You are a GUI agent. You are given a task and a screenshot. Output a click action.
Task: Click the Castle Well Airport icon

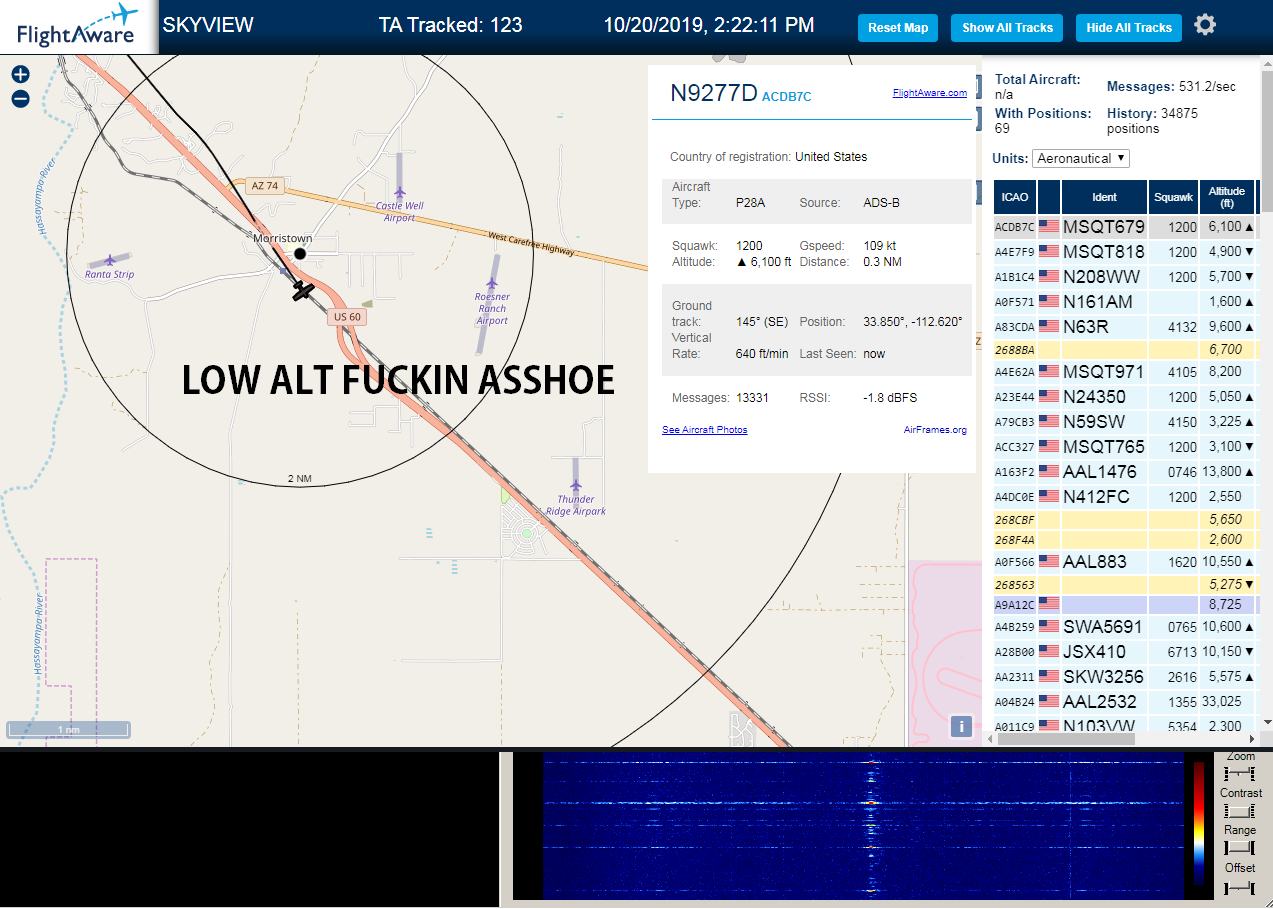400,191
